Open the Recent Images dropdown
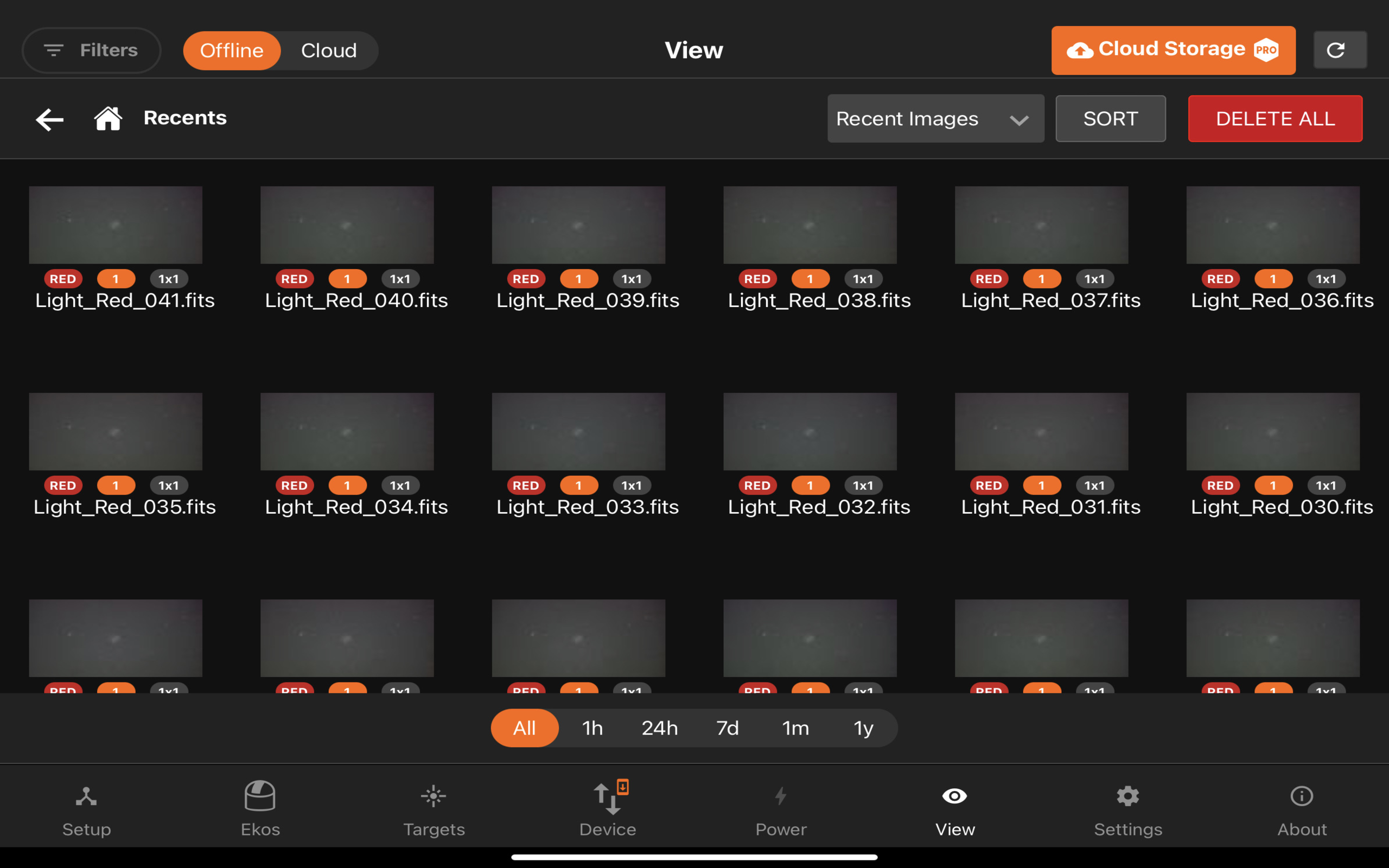This screenshot has width=1389, height=868. click(935, 119)
